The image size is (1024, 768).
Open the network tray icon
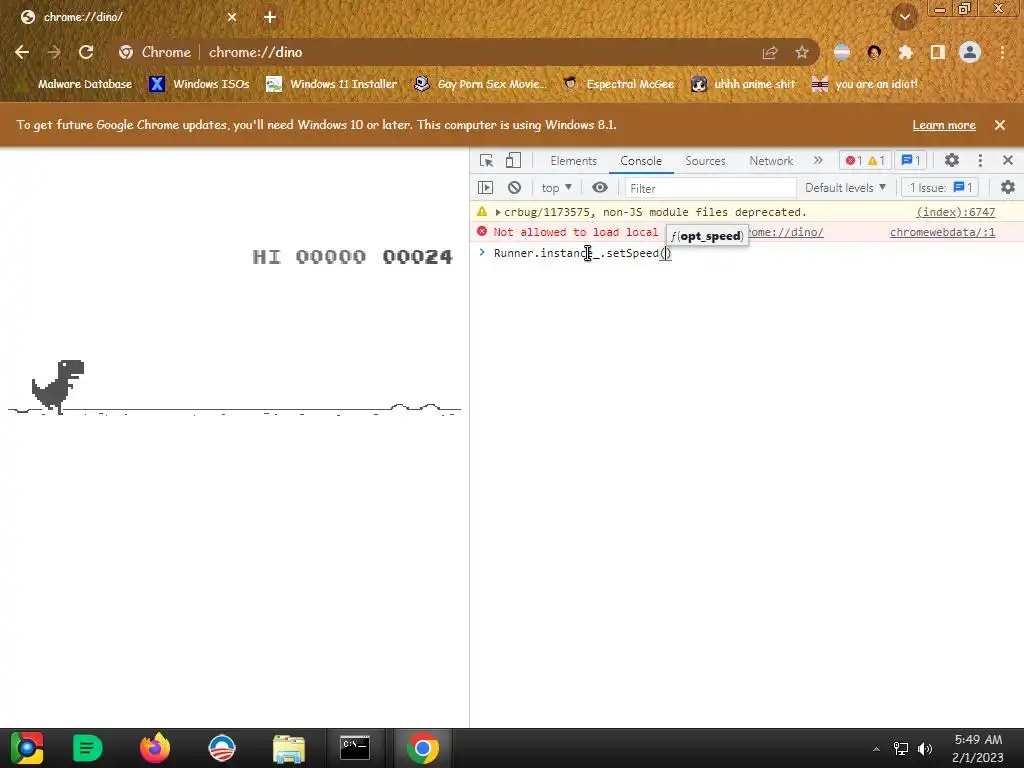(x=901, y=749)
